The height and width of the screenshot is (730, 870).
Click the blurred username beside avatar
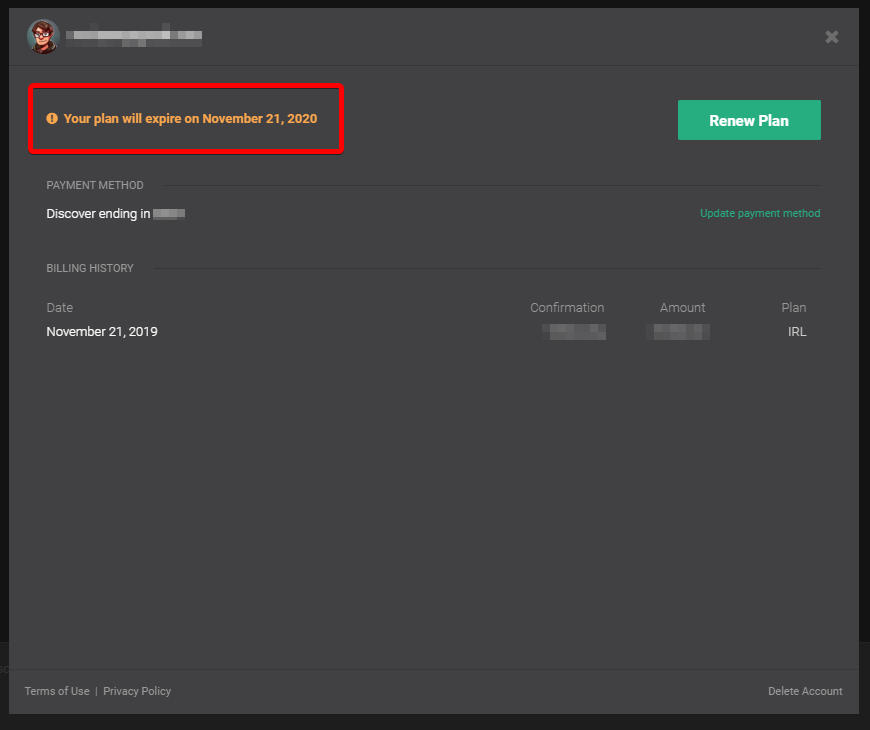(x=134, y=36)
